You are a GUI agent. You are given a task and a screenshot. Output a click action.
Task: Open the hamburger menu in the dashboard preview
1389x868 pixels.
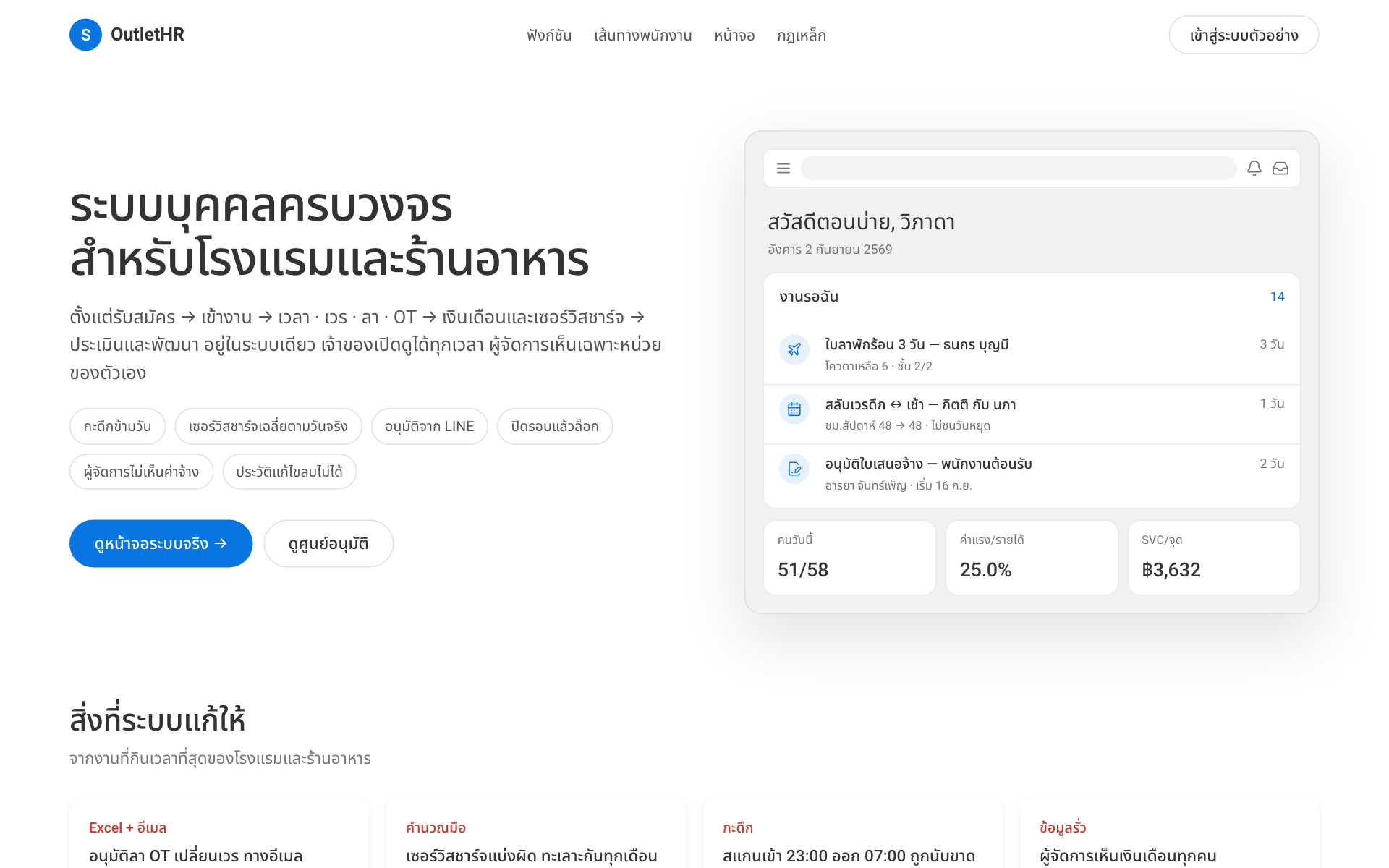(x=783, y=169)
